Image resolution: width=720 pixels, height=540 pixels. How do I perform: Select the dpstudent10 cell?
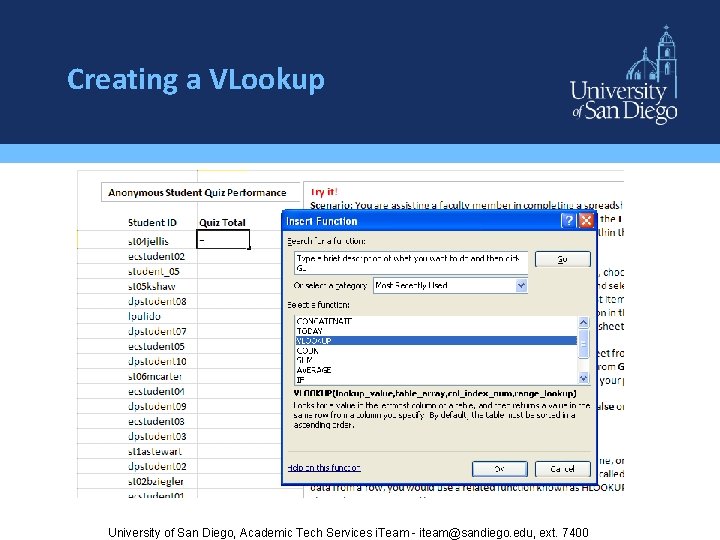(157, 361)
